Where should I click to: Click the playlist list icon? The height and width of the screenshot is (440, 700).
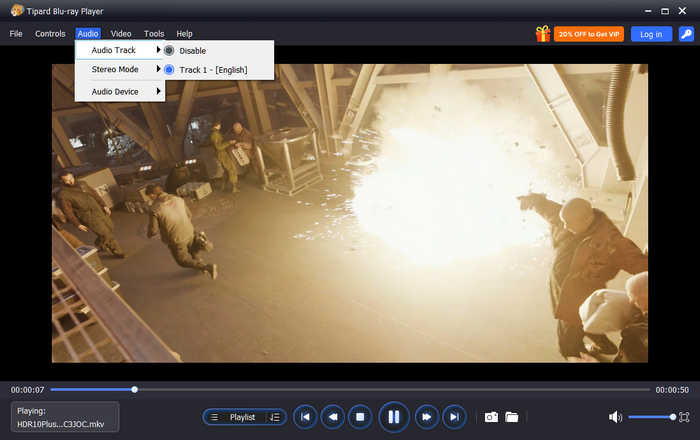(214, 417)
